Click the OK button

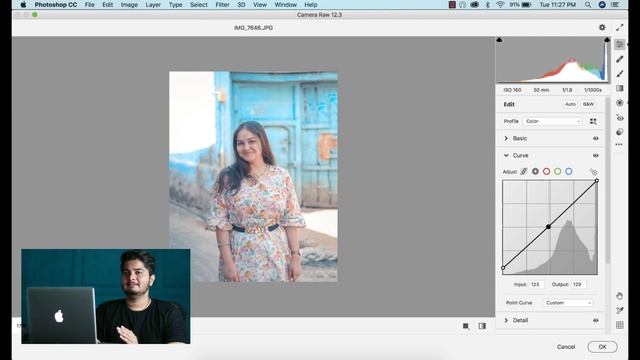pos(602,347)
